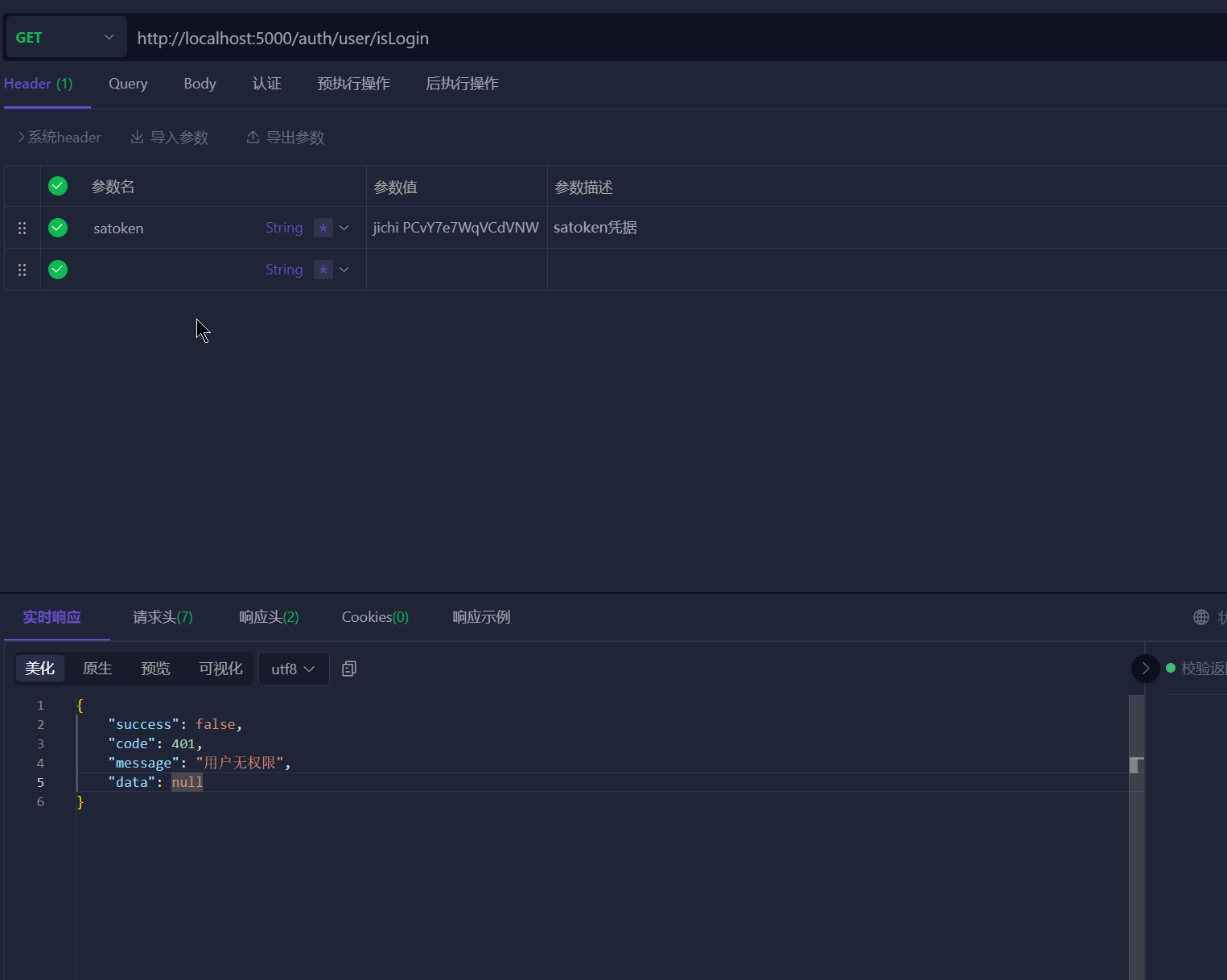The image size is (1227, 980).
Task: Click the copy response icon
Action: (349, 669)
